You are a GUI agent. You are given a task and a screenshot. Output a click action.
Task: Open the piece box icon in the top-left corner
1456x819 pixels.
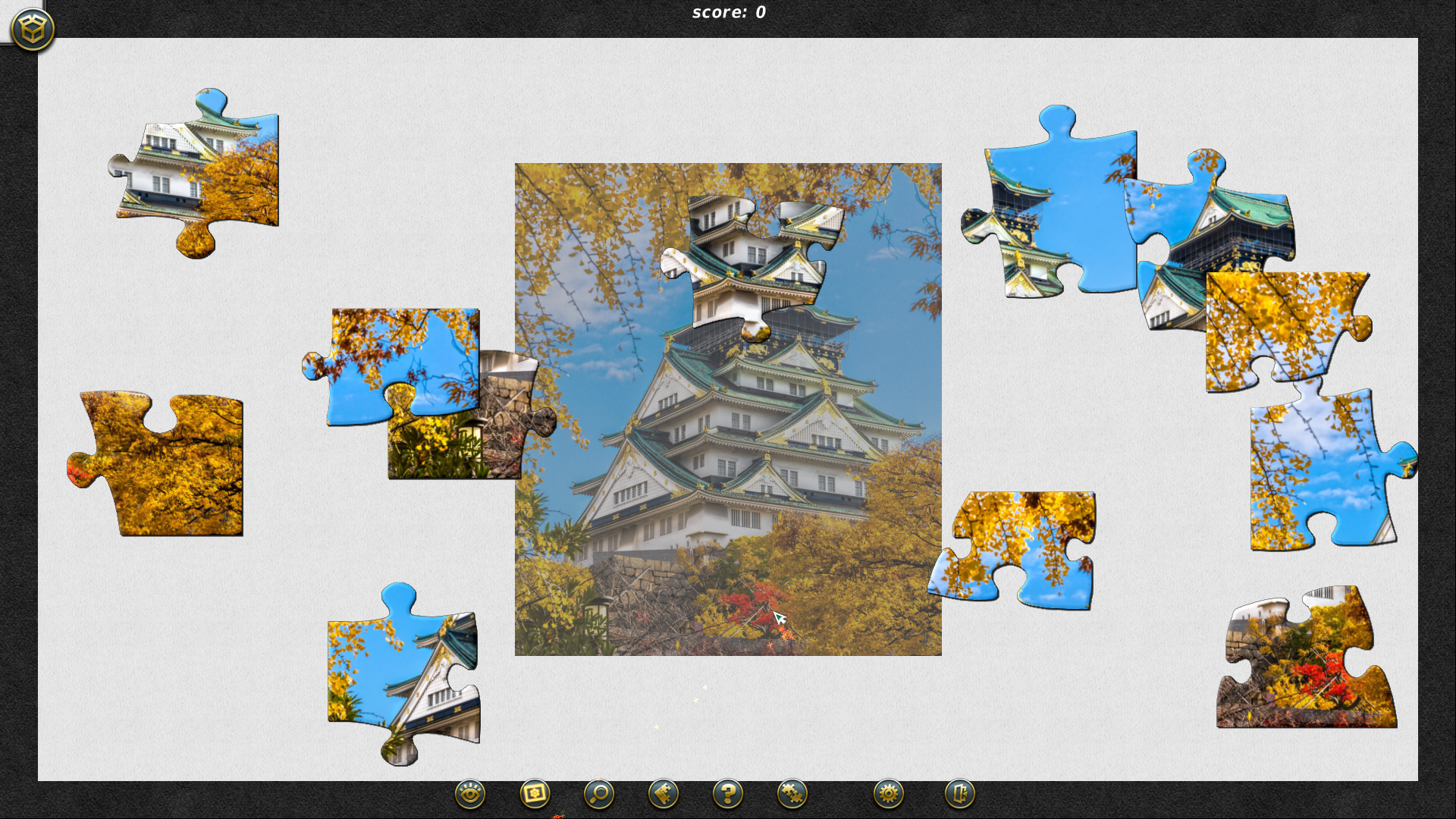click(x=32, y=28)
